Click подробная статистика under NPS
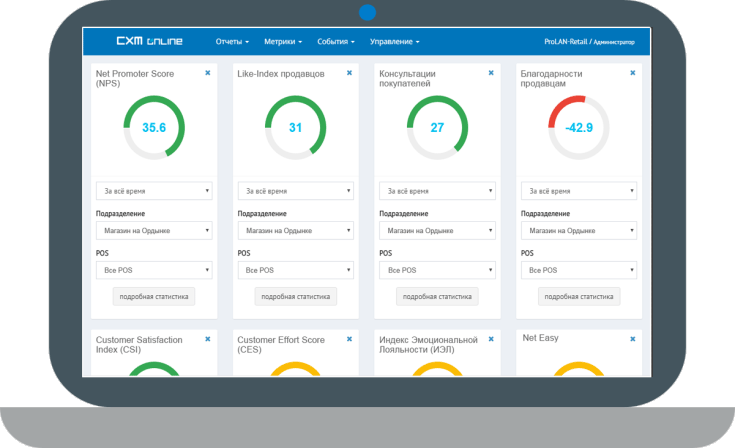Screen dimensions: 735x448 tap(154, 297)
